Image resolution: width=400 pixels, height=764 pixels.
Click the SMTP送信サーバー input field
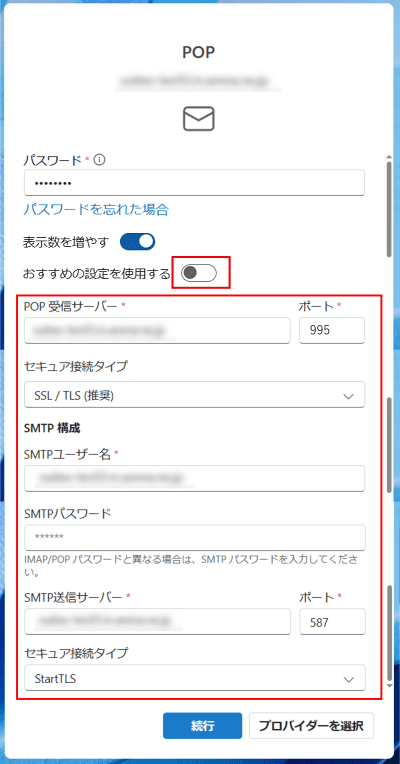click(157, 622)
